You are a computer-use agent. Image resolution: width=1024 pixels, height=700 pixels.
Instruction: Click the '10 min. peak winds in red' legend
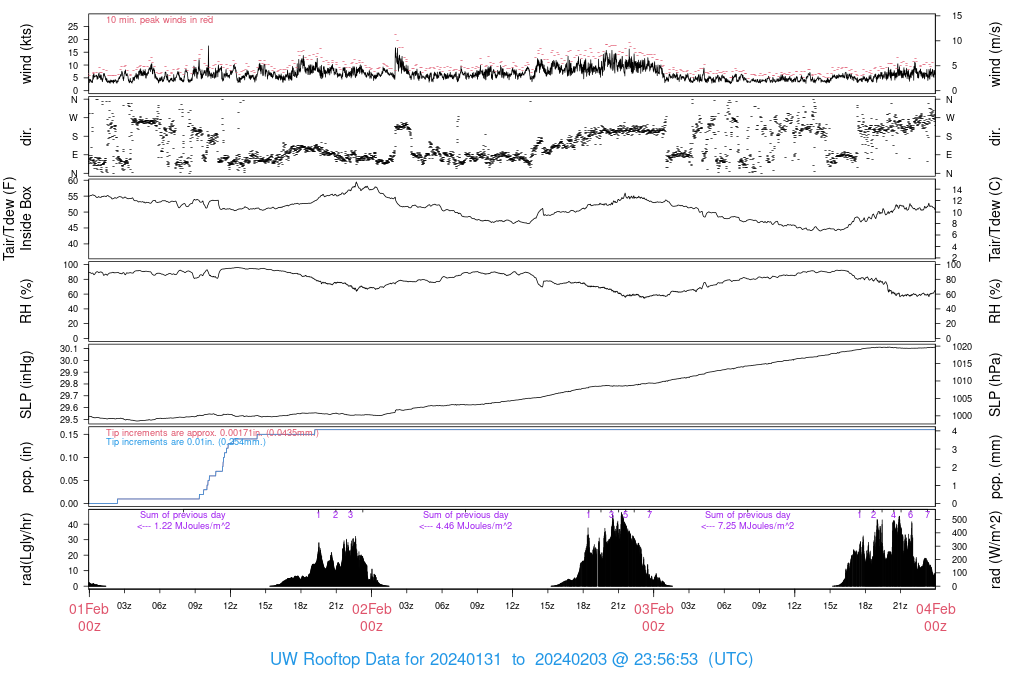159,20
